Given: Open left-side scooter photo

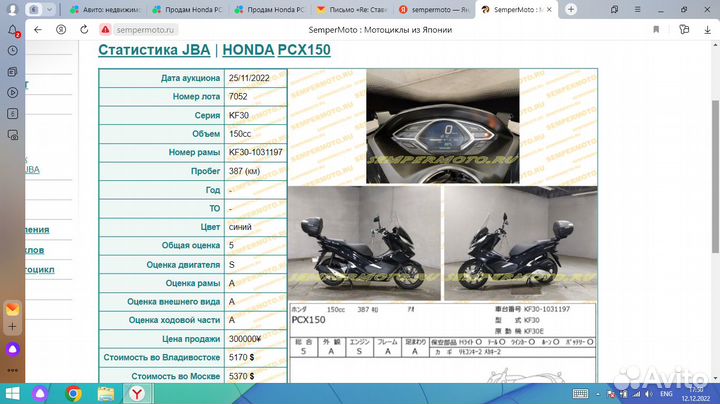Looking at the screenshot, I should click(365, 243).
